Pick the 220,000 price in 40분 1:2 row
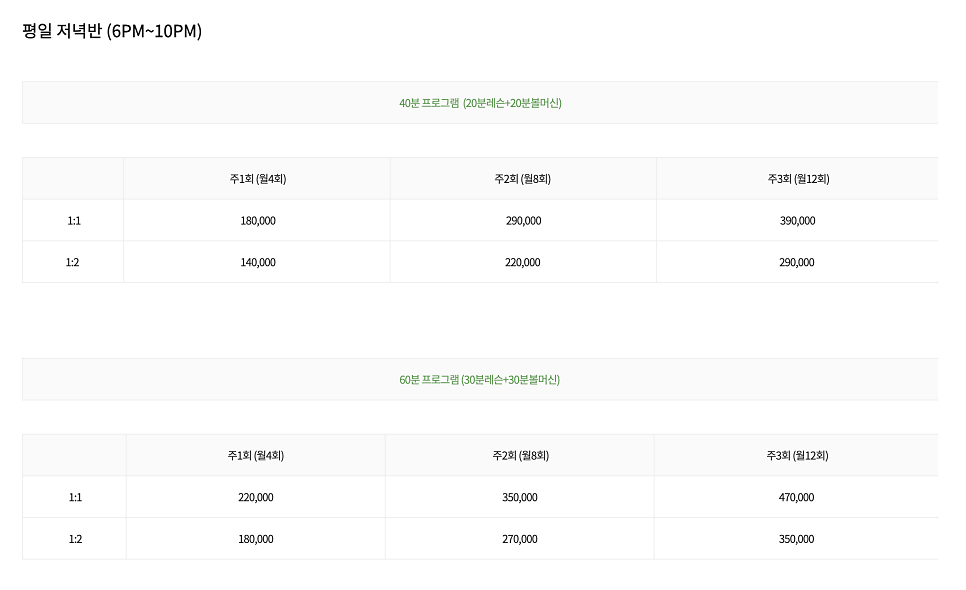 tap(522, 263)
